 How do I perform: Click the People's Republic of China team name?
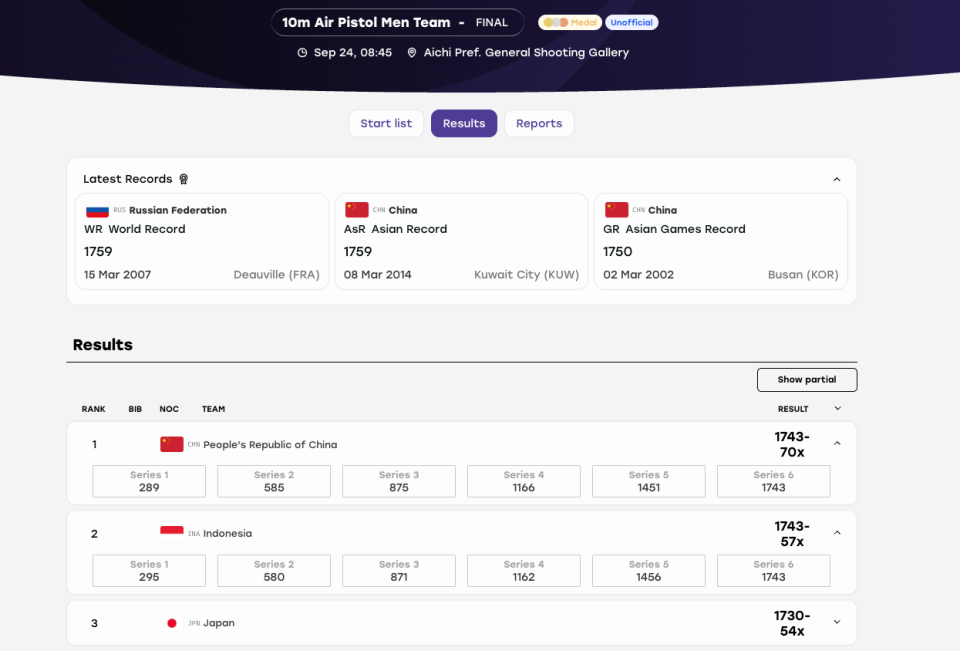tap(270, 445)
